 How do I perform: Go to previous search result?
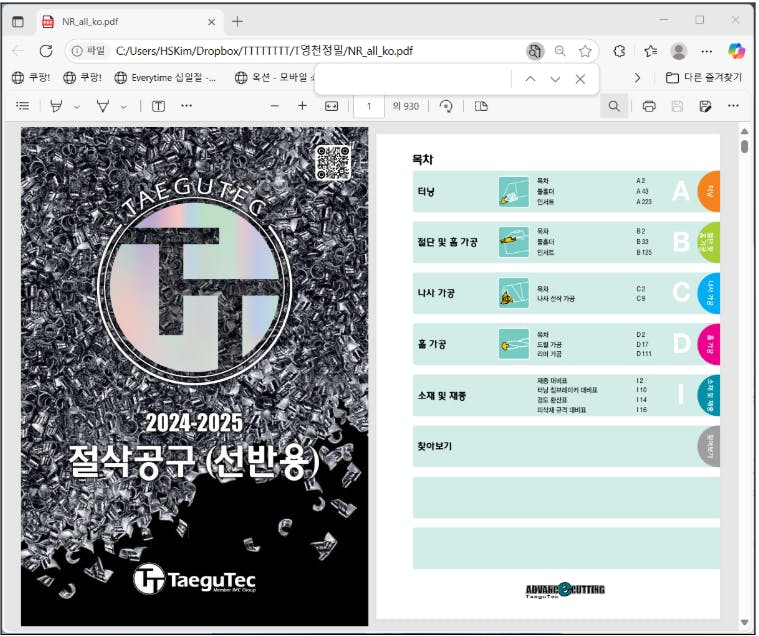pos(530,79)
